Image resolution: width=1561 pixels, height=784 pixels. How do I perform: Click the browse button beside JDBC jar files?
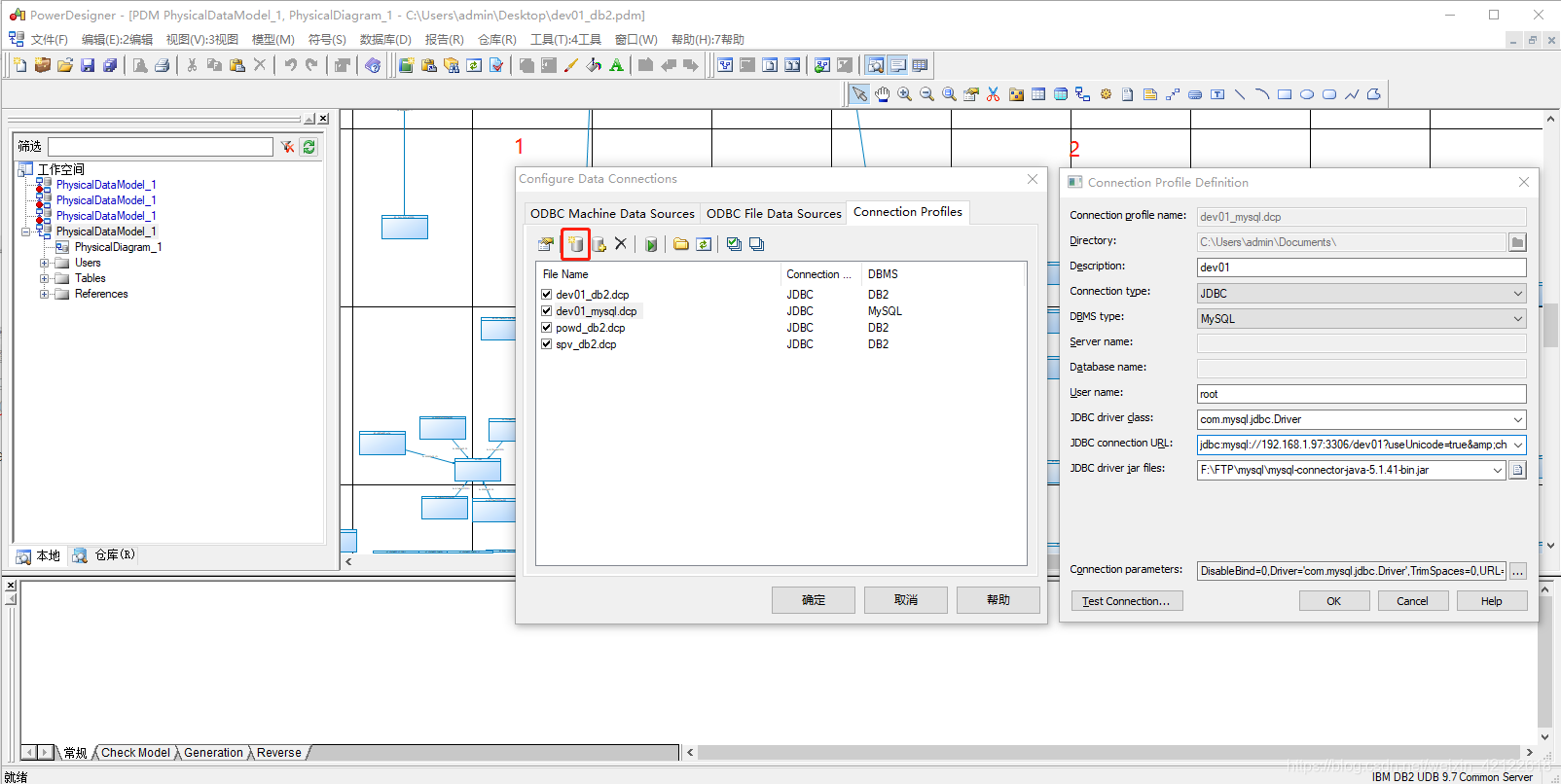pyautogui.click(x=1518, y=470)
